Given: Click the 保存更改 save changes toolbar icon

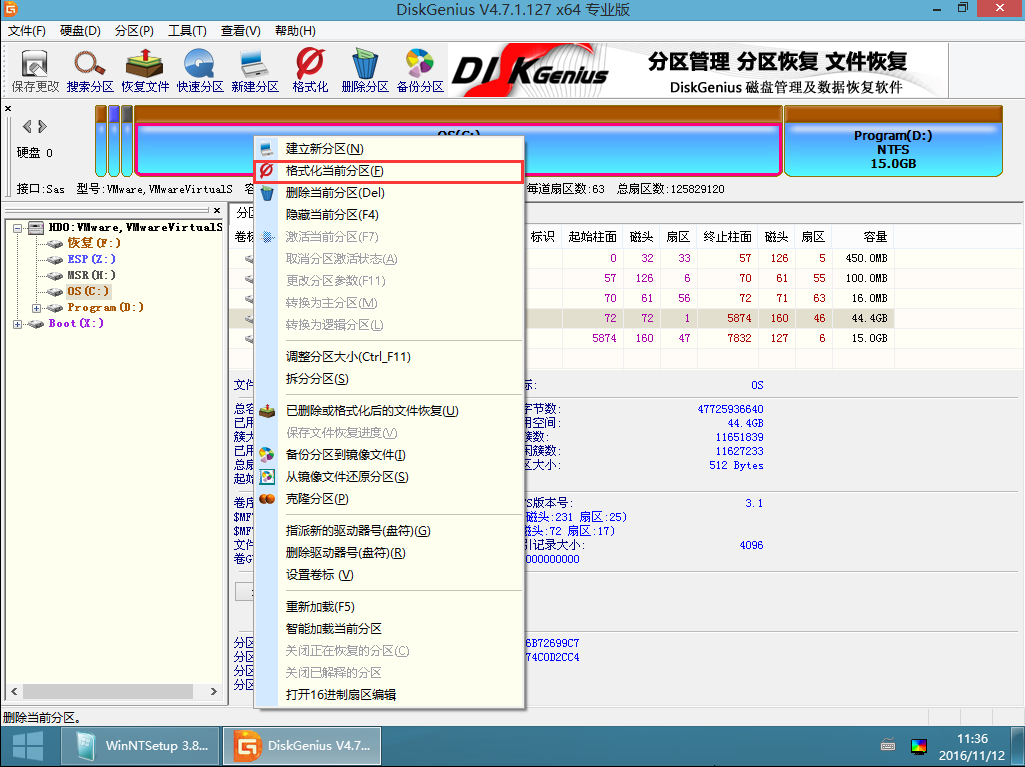Looking at the screenshot, I should click(x=35, y=71).
